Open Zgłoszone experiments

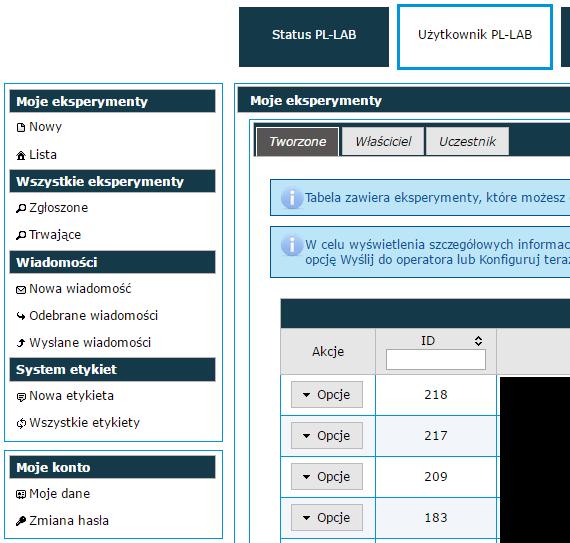[x=59, y=208]
